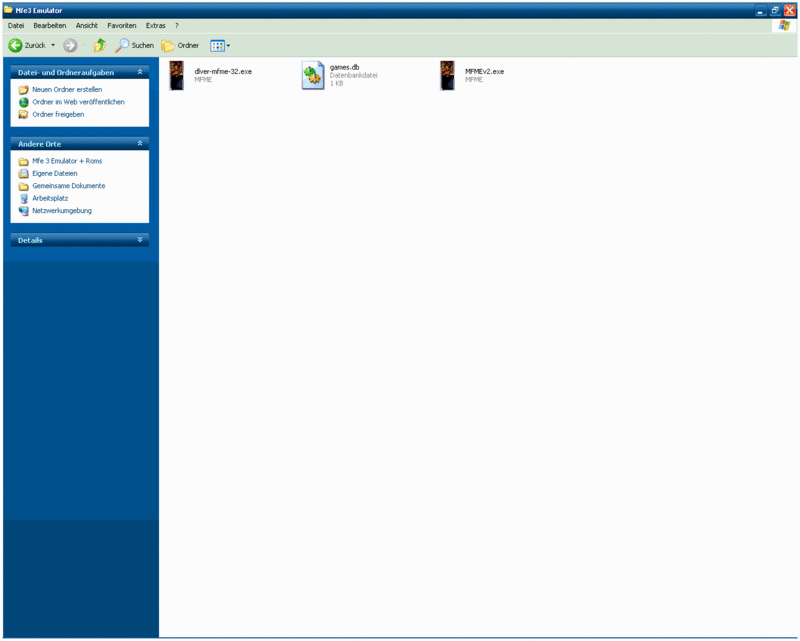Screen dimensions: 800x641
Task: Click the green Zurück back arrow
Action: (15, 45)
